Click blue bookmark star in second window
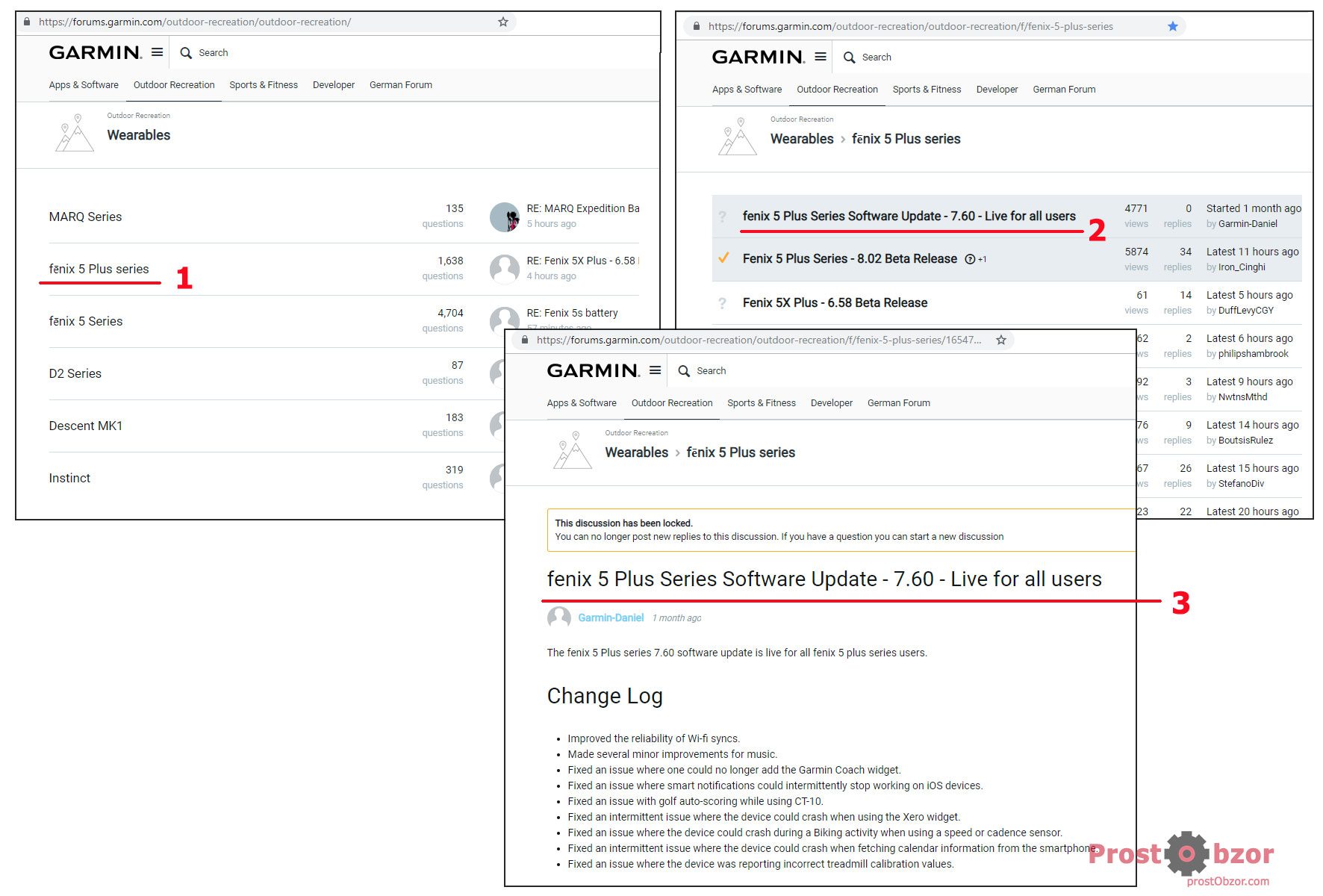Viewport: 1323px width, 896px height. point(1173,26)
